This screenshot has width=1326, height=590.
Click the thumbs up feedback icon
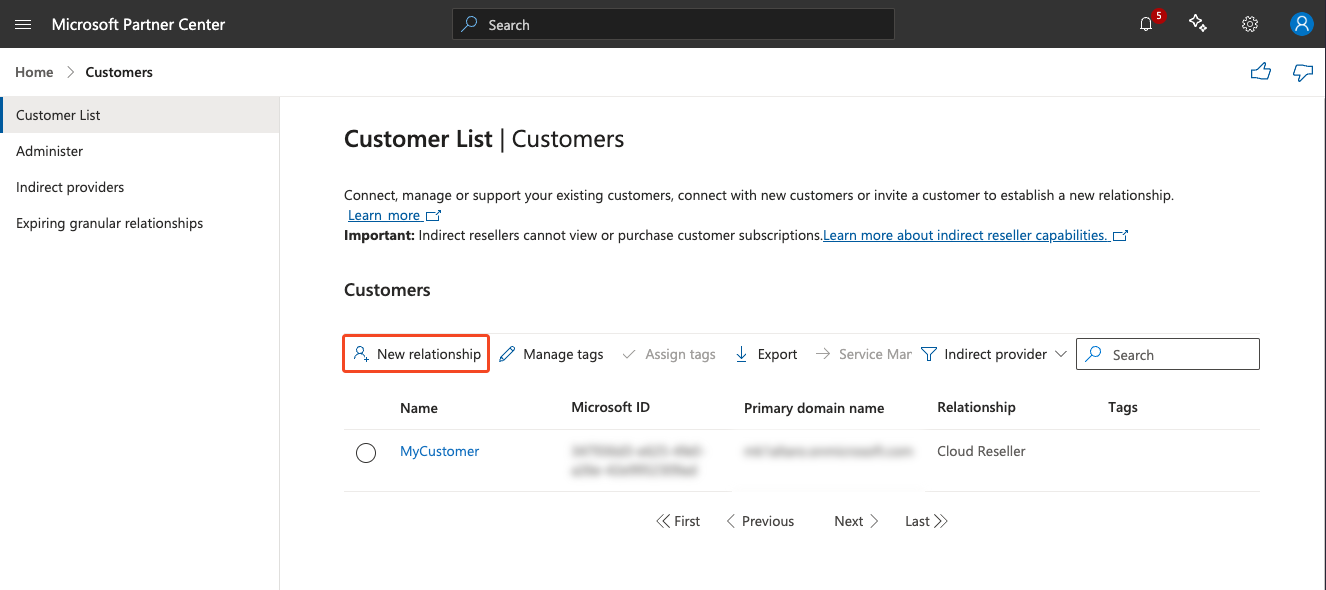click(x=1261, y=72)
